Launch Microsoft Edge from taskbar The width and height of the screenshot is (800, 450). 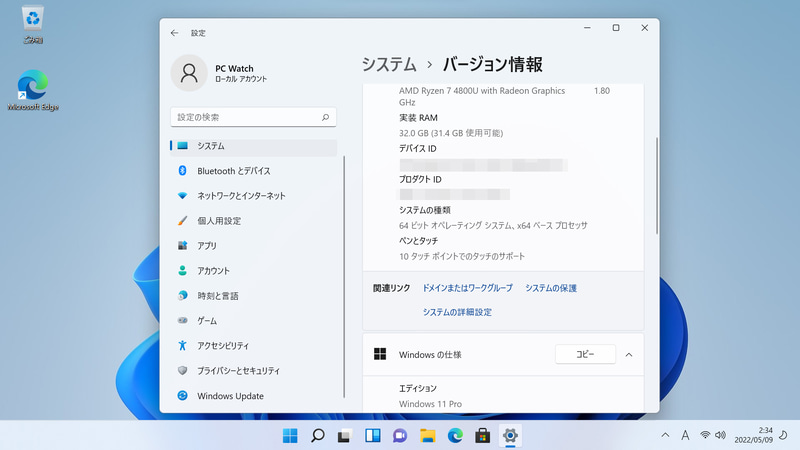[455, 436]
